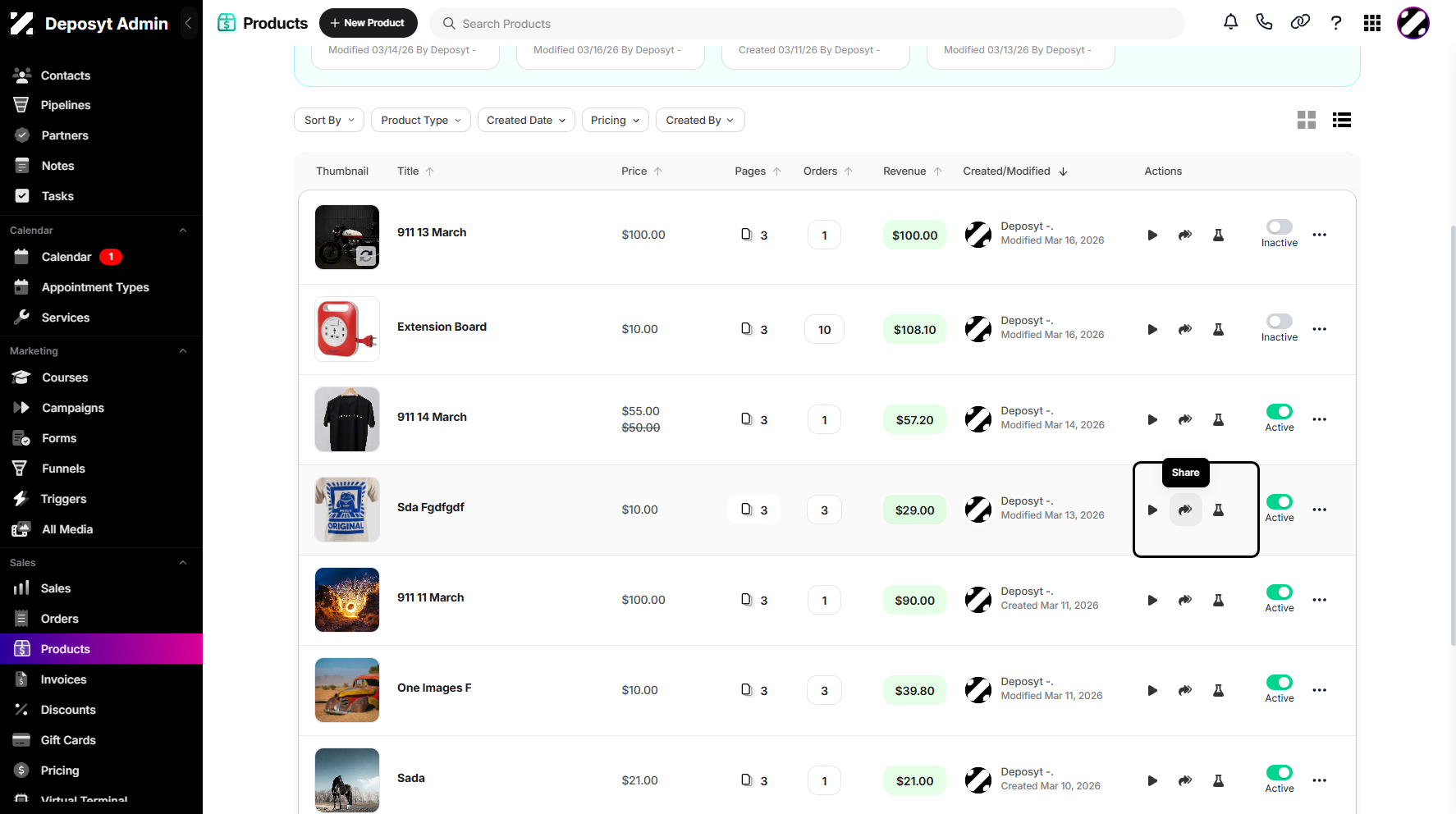
Task: Share the Sda Fgdfgdf product
Action: point(1185,510)
